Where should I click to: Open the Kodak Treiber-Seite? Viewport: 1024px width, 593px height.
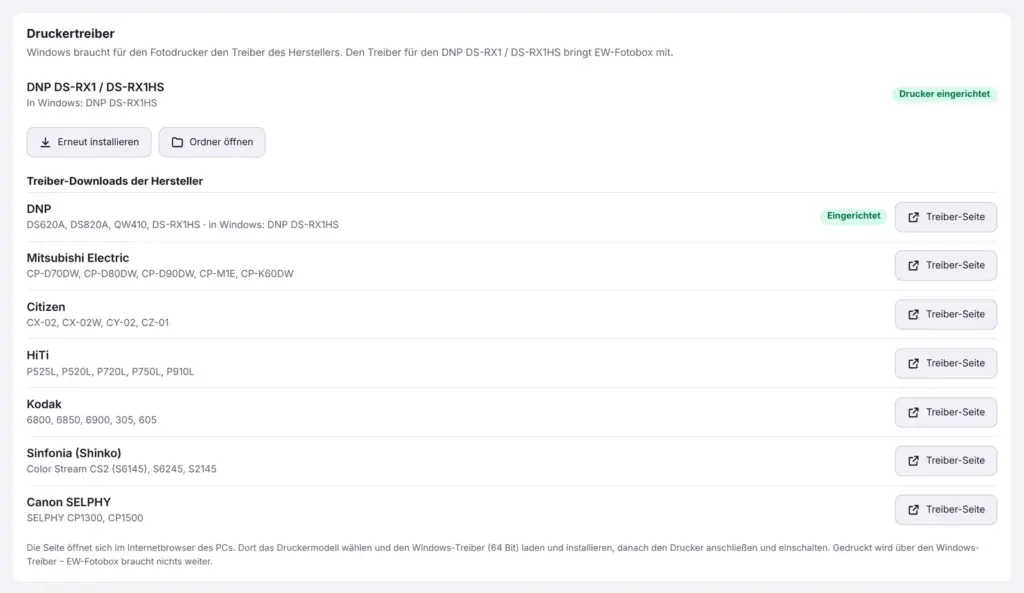tap(946, 413)
